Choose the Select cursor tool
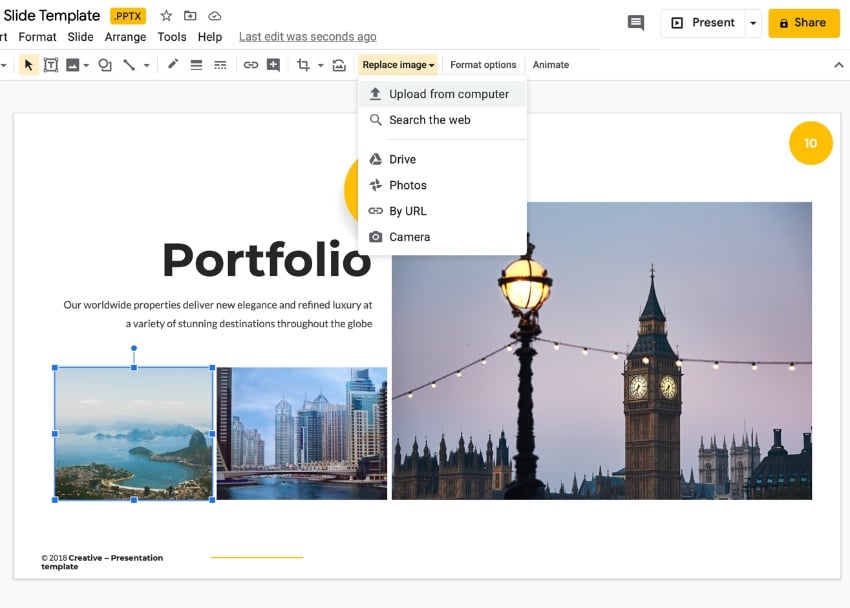This screenshot has width=850, height=608. (x=28, y=65)
